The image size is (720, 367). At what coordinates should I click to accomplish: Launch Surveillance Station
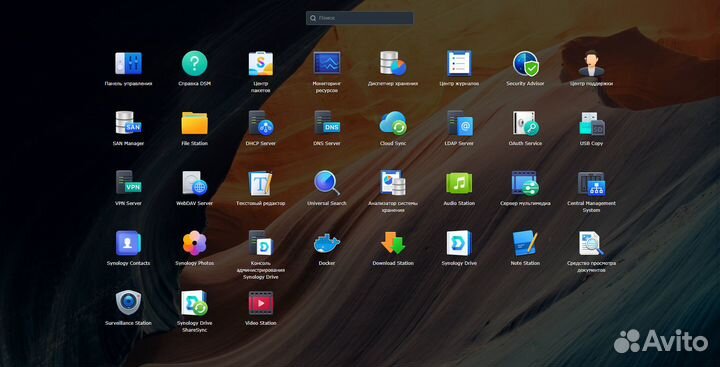coord(128,303)
